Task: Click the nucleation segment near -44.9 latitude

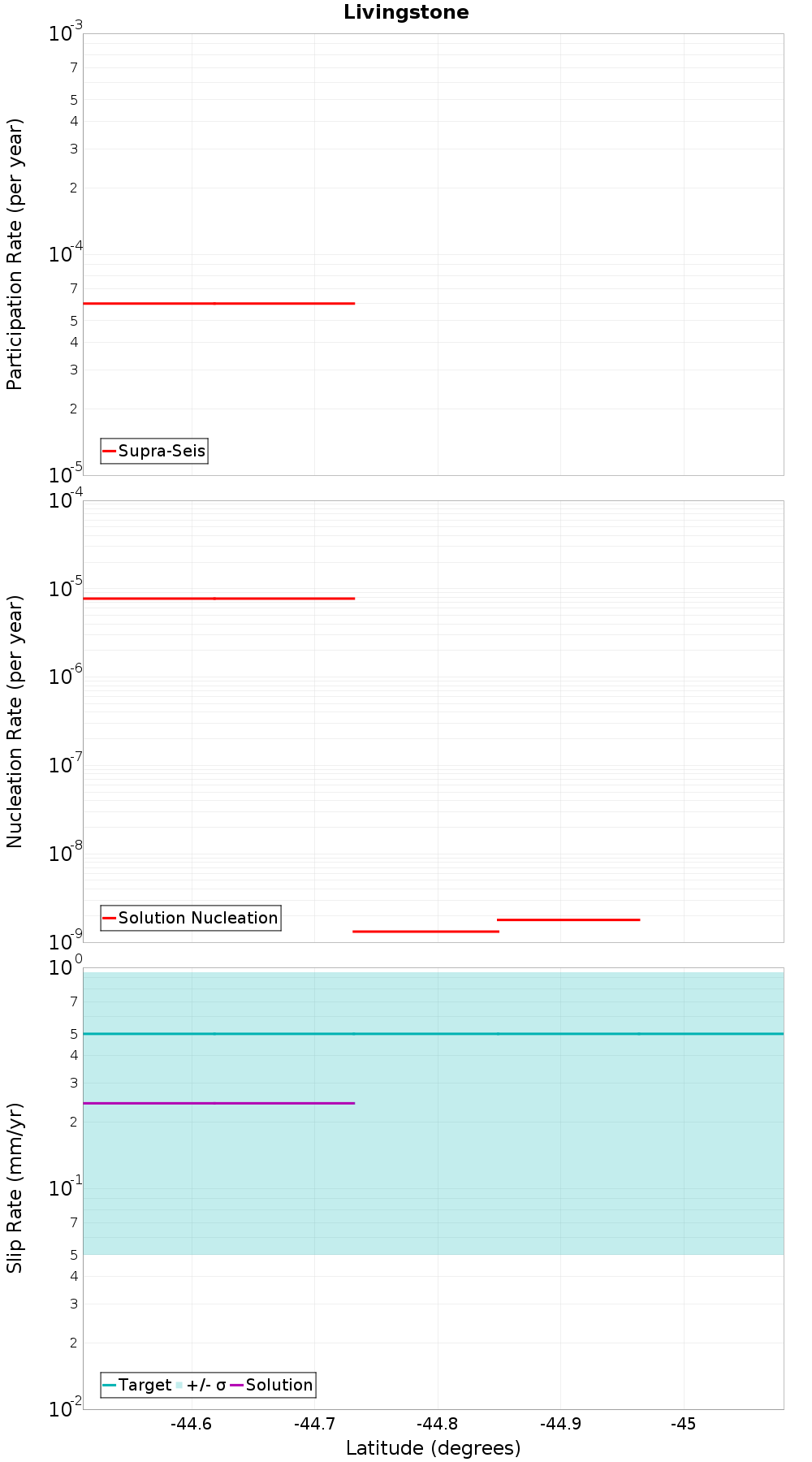Action: point(568,919)
